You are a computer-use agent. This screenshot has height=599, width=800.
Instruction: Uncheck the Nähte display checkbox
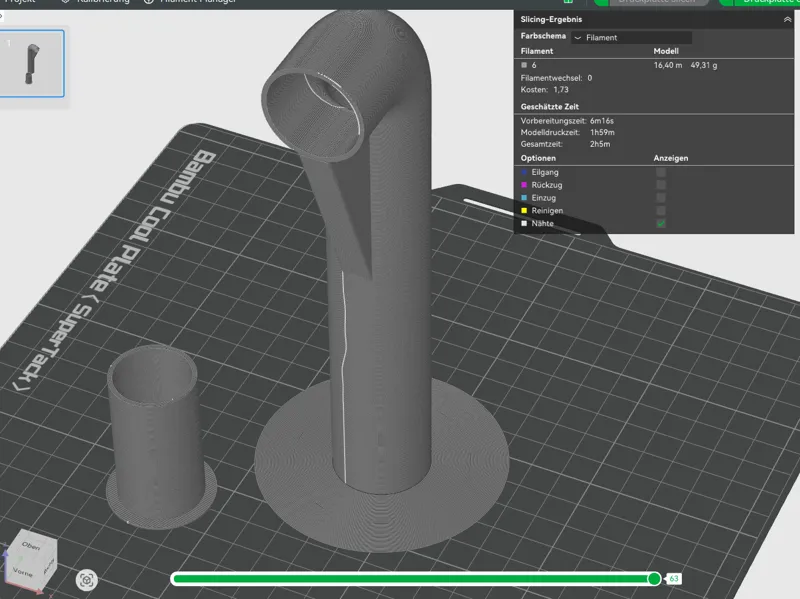click(x=661, y=223)
